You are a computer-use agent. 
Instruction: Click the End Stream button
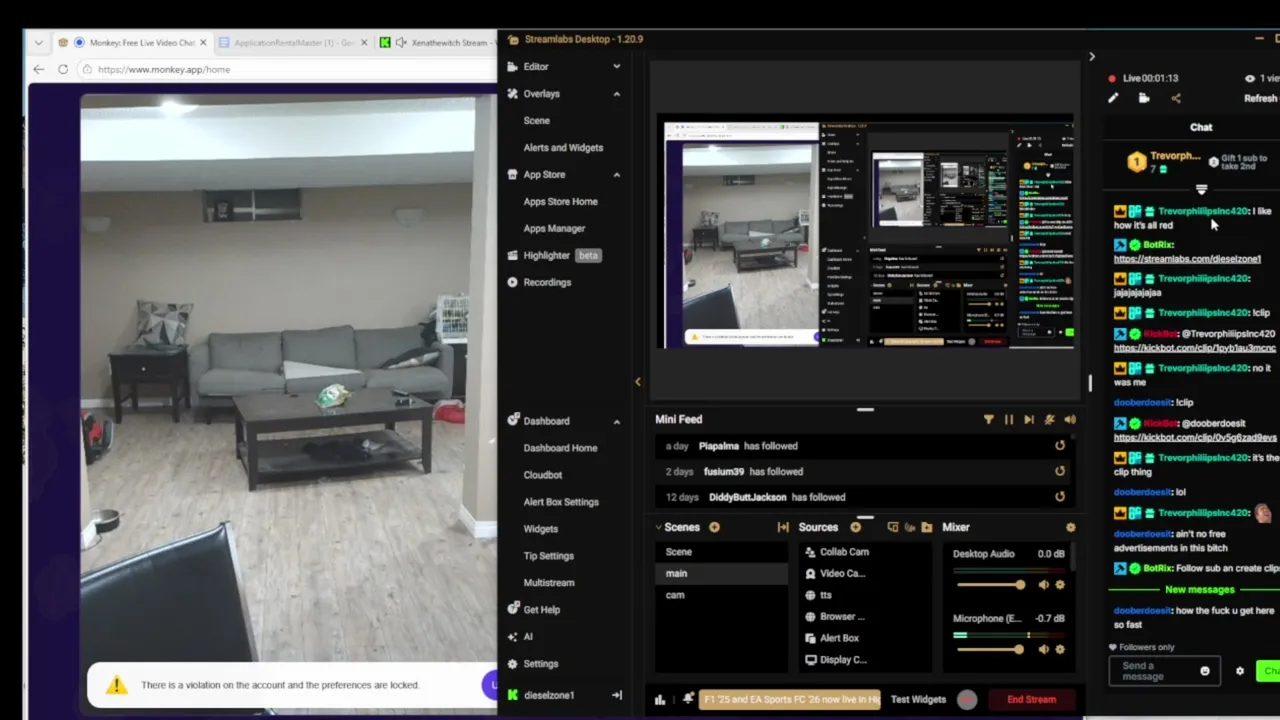pos(1031,700)
